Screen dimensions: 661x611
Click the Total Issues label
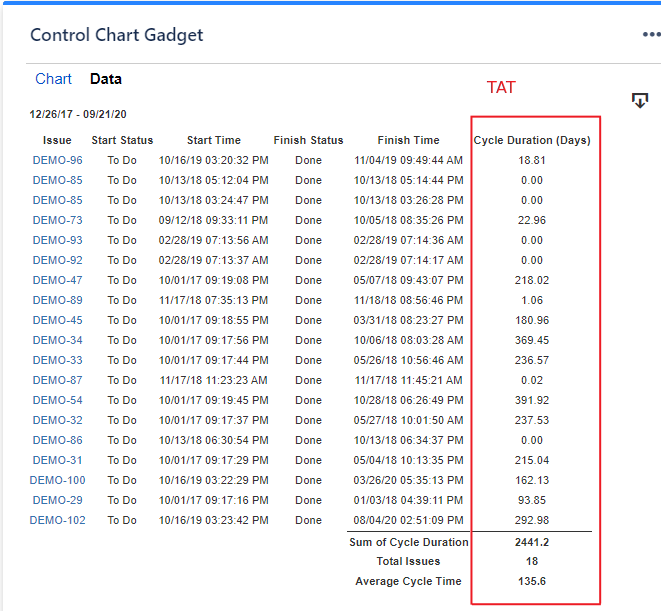[408, 561]
